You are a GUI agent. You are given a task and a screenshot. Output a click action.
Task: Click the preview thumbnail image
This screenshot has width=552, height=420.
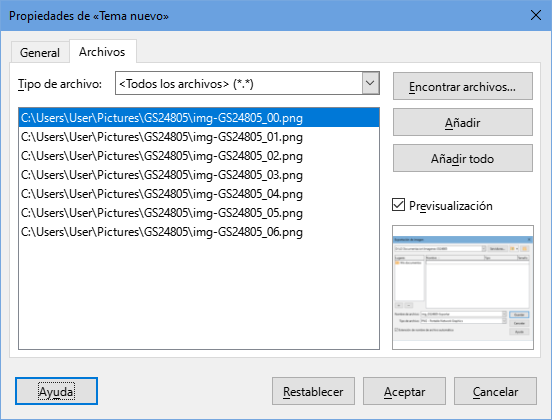click(463, 288)
